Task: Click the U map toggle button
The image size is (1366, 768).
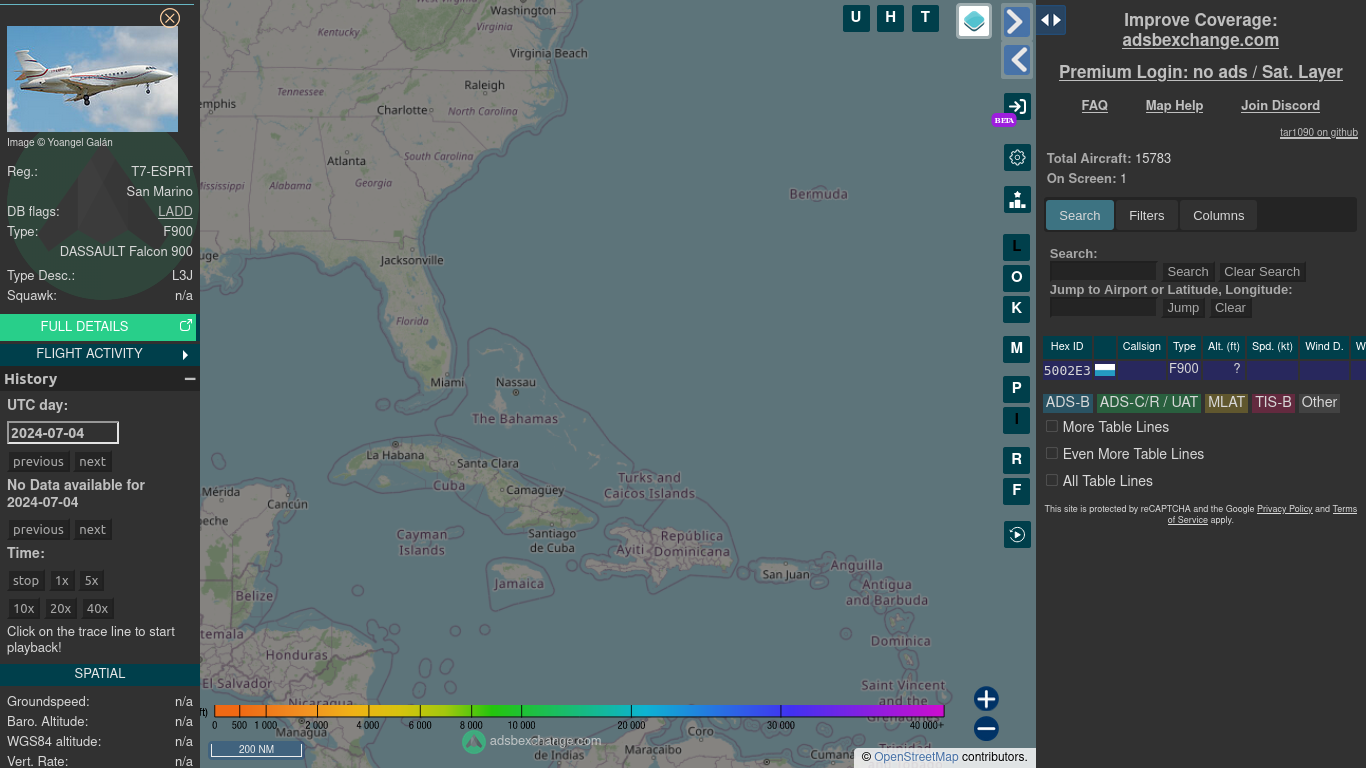Action: pyautogui.click(x=856, y=18)
